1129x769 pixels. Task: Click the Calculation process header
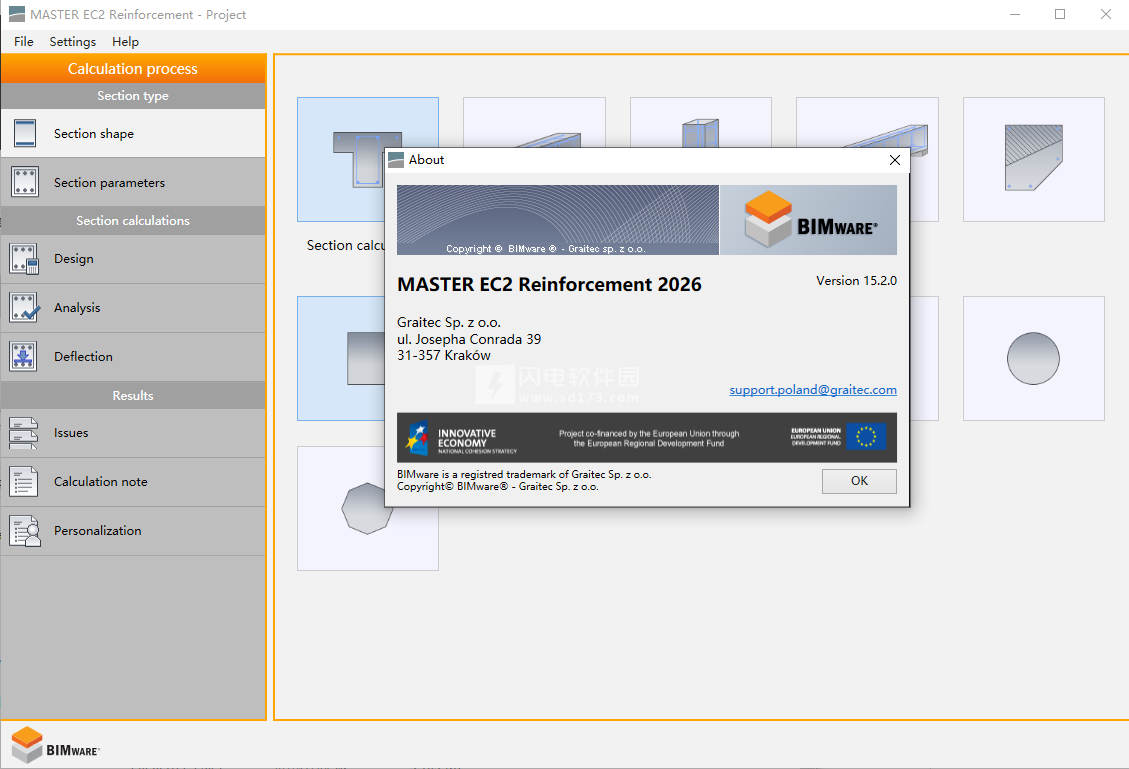[x=133, y=69]
